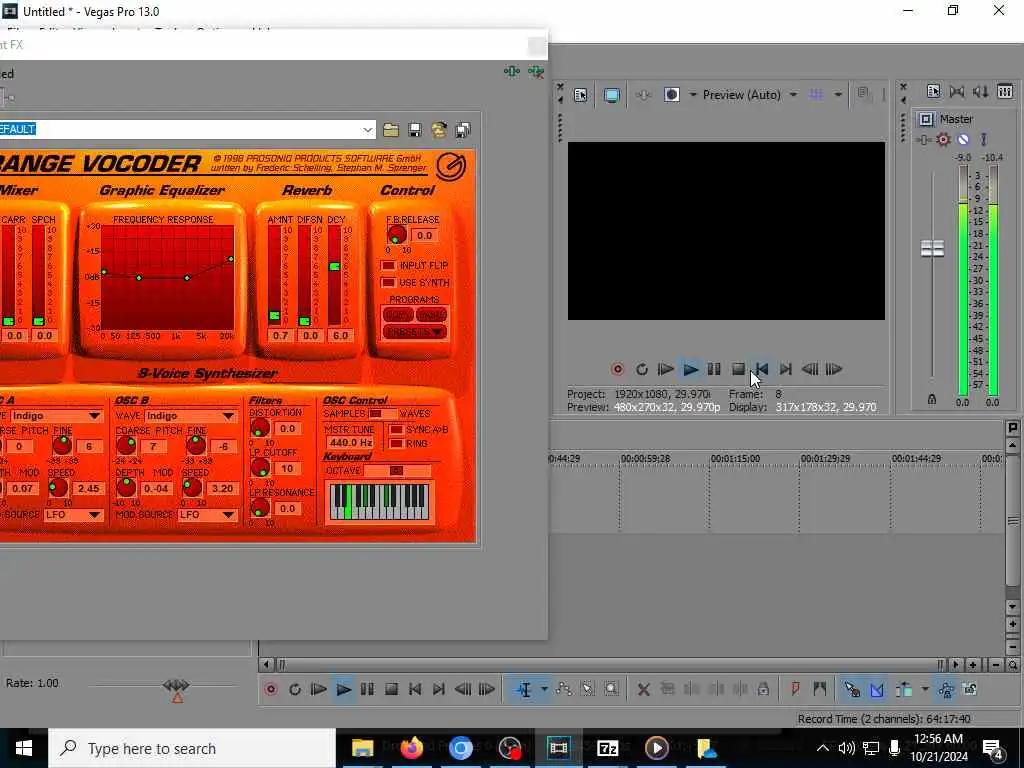1024x768 pixels.
Task: Open edit tool dropdown arrow in bottom toolbar
Action: coord(544,690)
